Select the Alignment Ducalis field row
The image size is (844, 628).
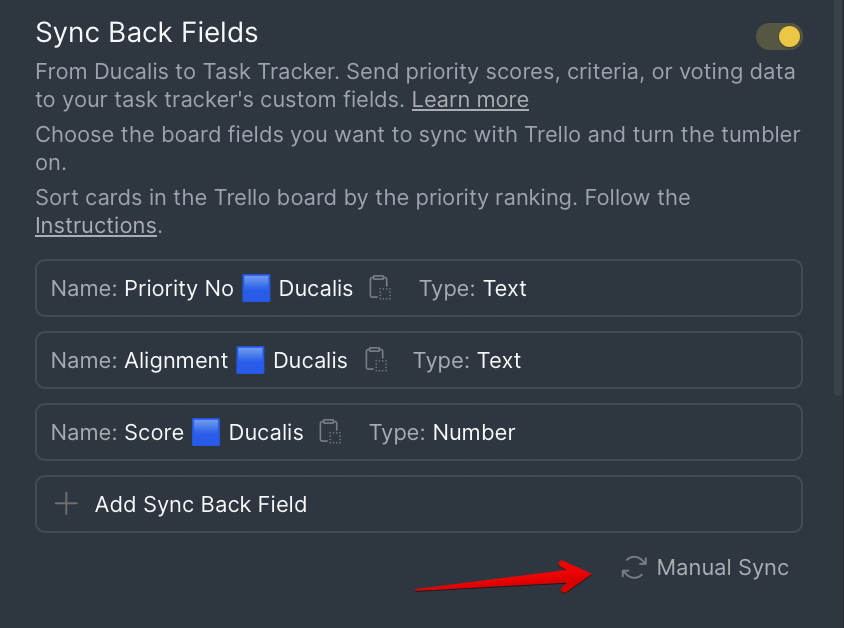tap(419, 360)
